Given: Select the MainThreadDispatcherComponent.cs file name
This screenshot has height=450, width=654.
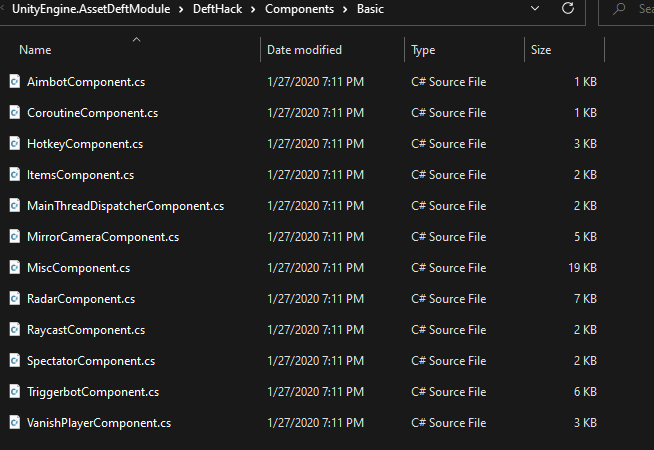Looking at the screenshot, I should (126, 206).
